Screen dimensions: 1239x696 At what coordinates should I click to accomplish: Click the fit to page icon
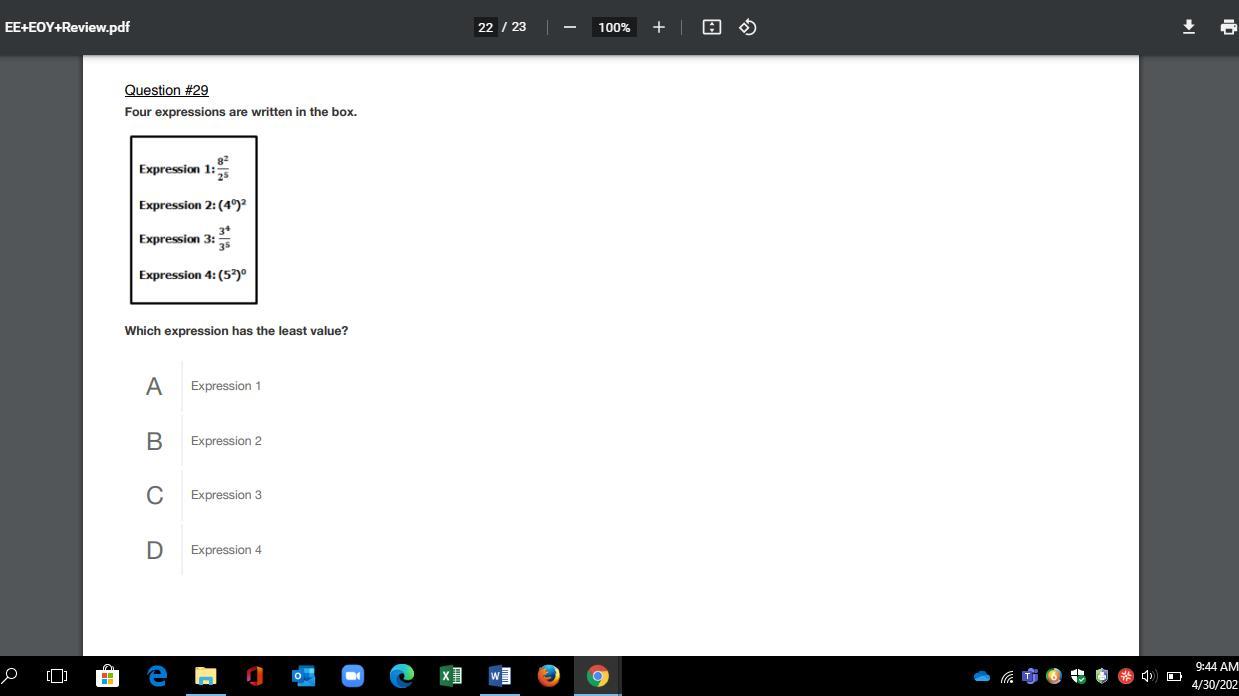coord(712,27)
